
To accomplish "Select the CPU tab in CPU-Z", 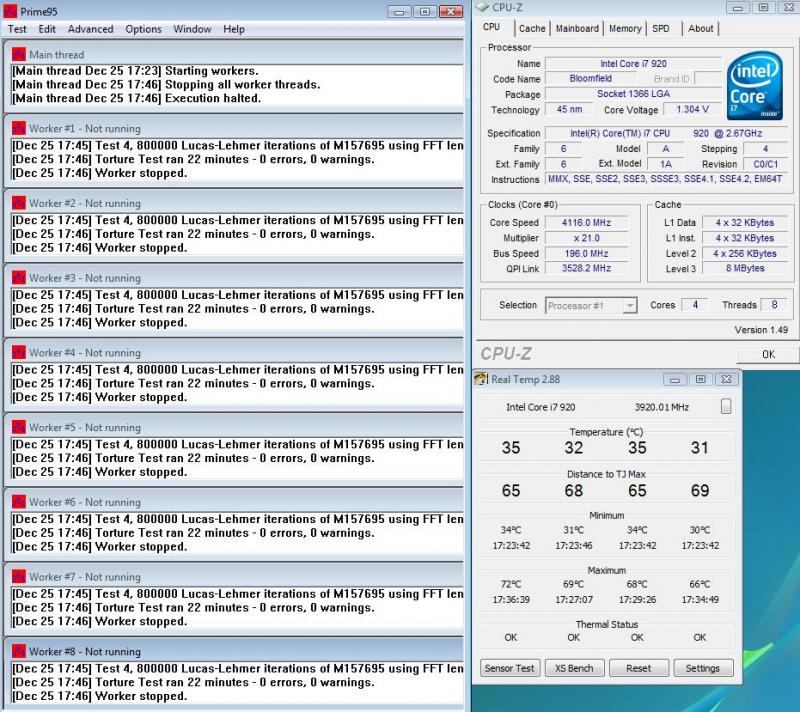I will pyautogui.click(x=491, y=27).
